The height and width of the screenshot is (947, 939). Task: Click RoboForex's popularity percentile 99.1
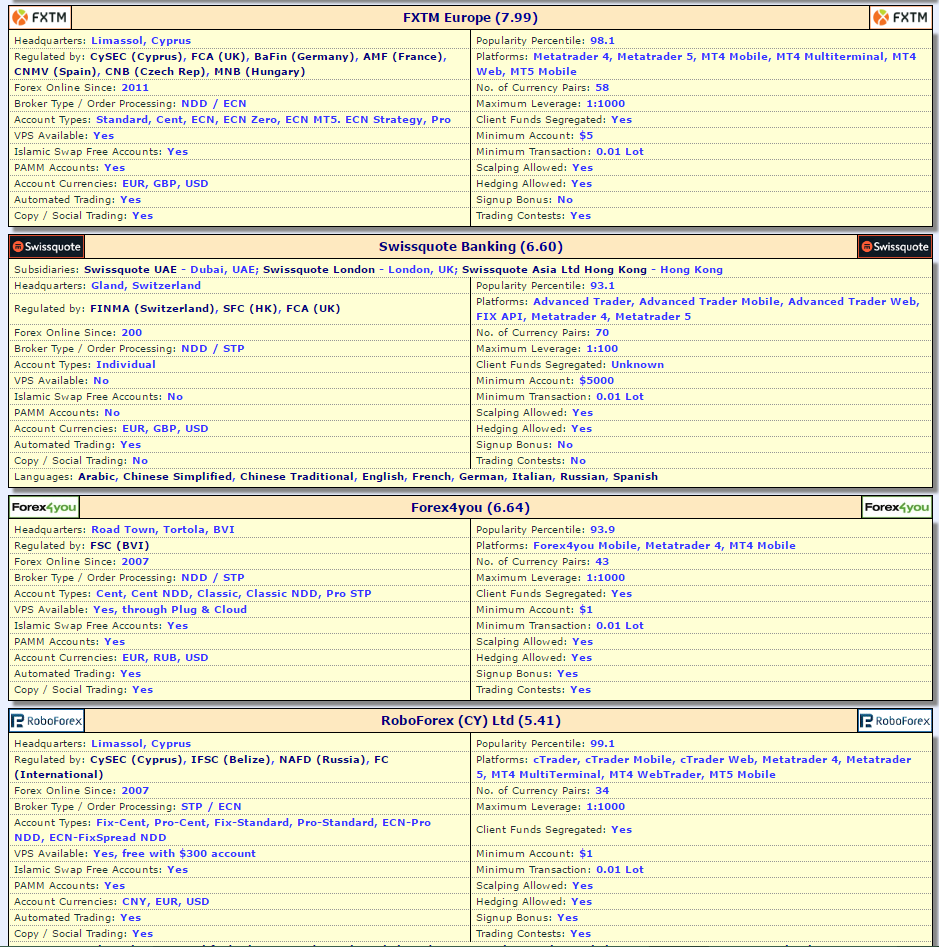(602, 743)
